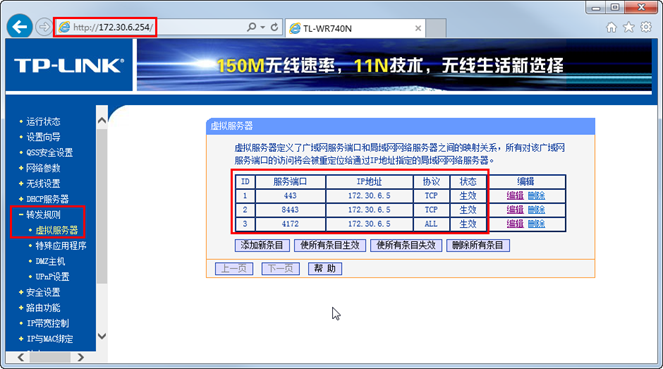Open 运行状态 in sidebar
663x369 pixels.
click(x=43, y=122)
